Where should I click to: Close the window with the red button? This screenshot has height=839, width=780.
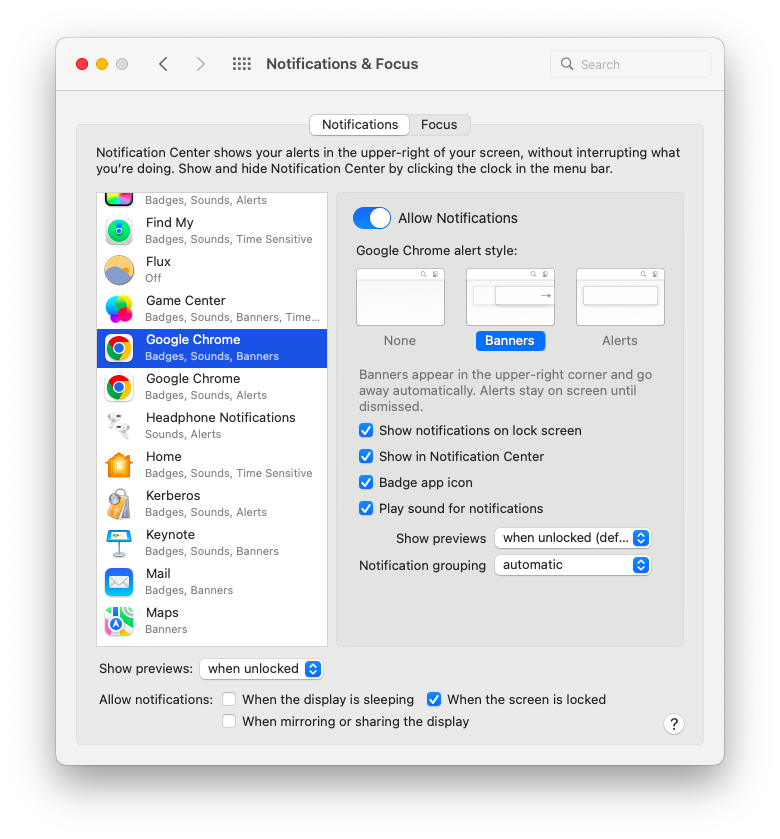coord(82,64)
